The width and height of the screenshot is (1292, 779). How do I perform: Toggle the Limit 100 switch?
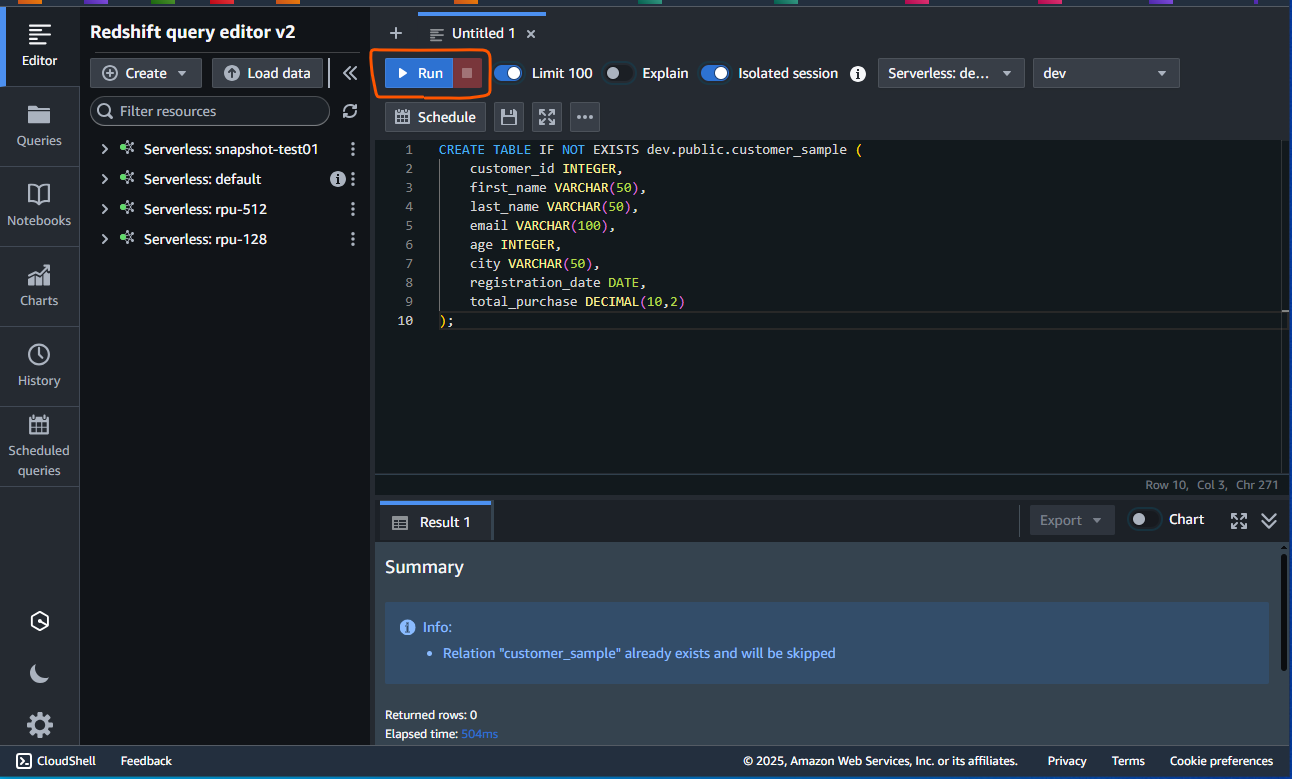(508, 73)
